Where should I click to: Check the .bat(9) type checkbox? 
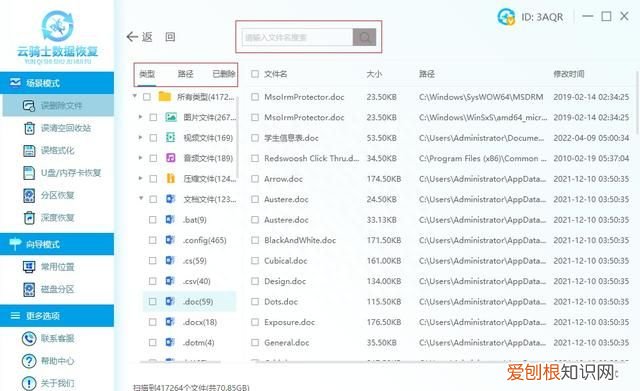[x=153, y=220]
